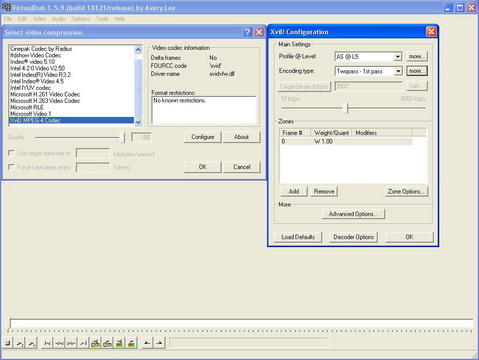The width and height of the screenshot is (479, 360).
Task: Click the Load Defaults button
Action: 298,237
